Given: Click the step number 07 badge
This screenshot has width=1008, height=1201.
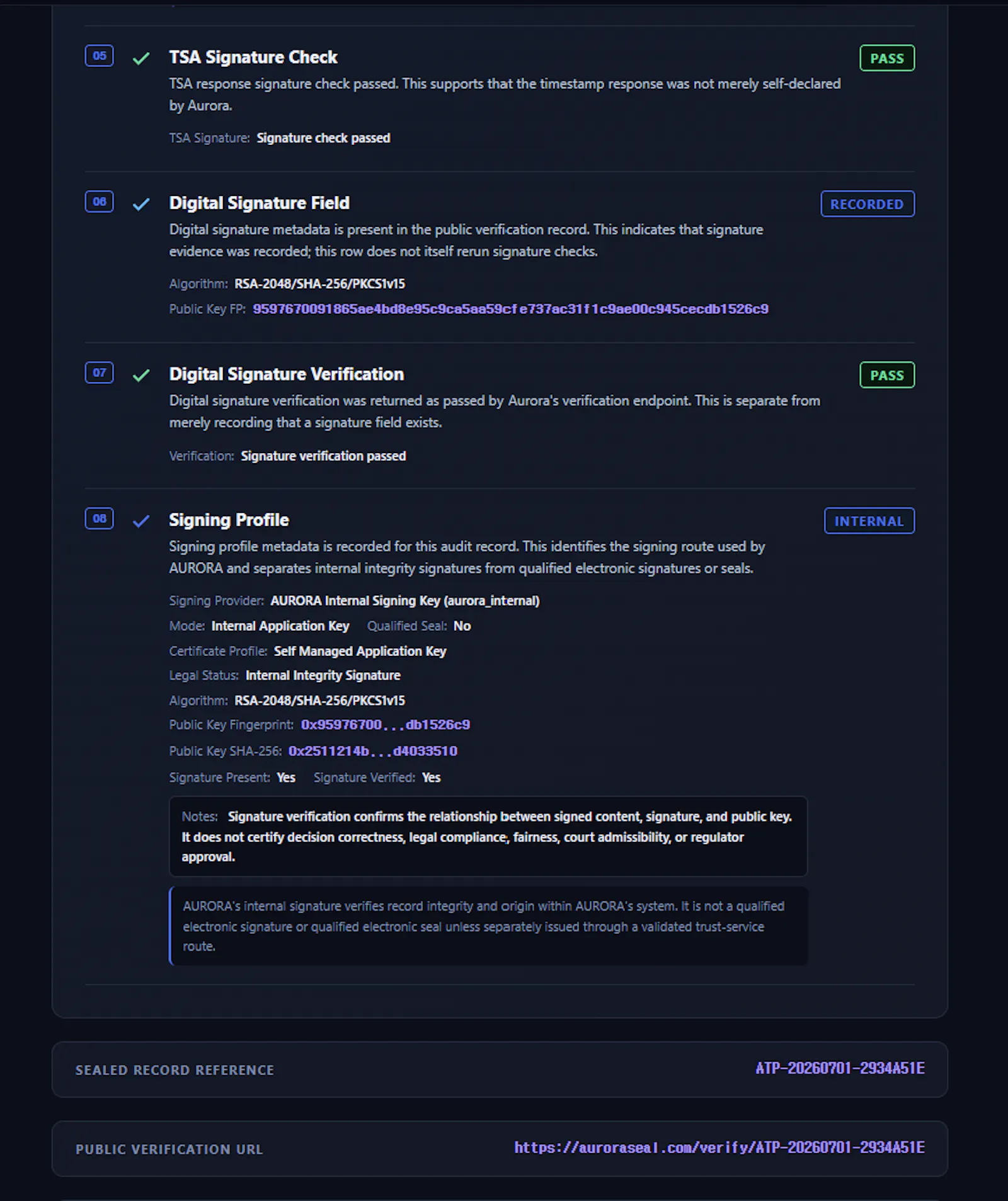Looking at the screenshot, I should [x=100, y=373].
